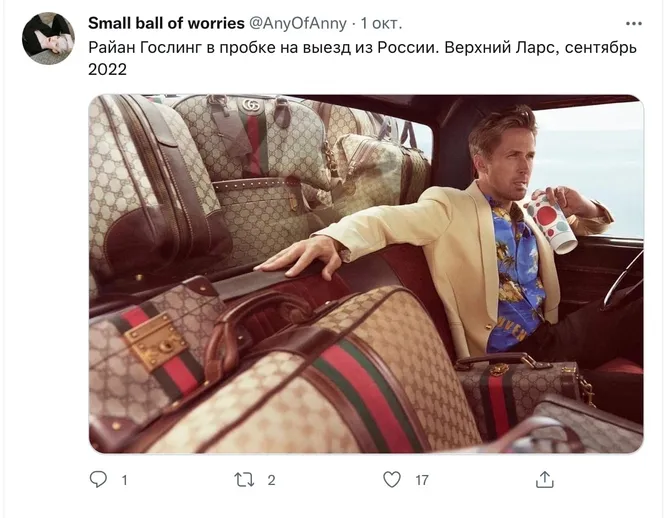This screenshot has height=518, width=666.
Task: Open the three-dot more options menu
Action: 633,23
